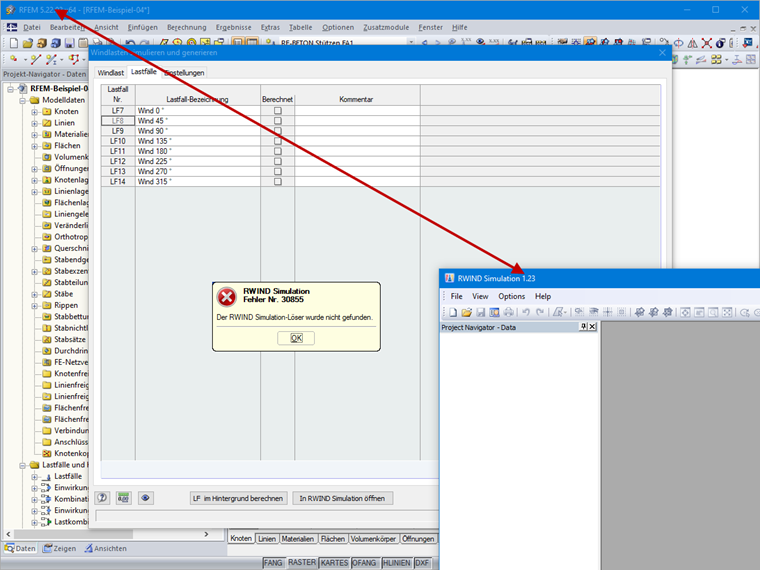
Task: Open file folder icon in RFEM toolbar
Action: pyautogui.click(x=28, y=43)
